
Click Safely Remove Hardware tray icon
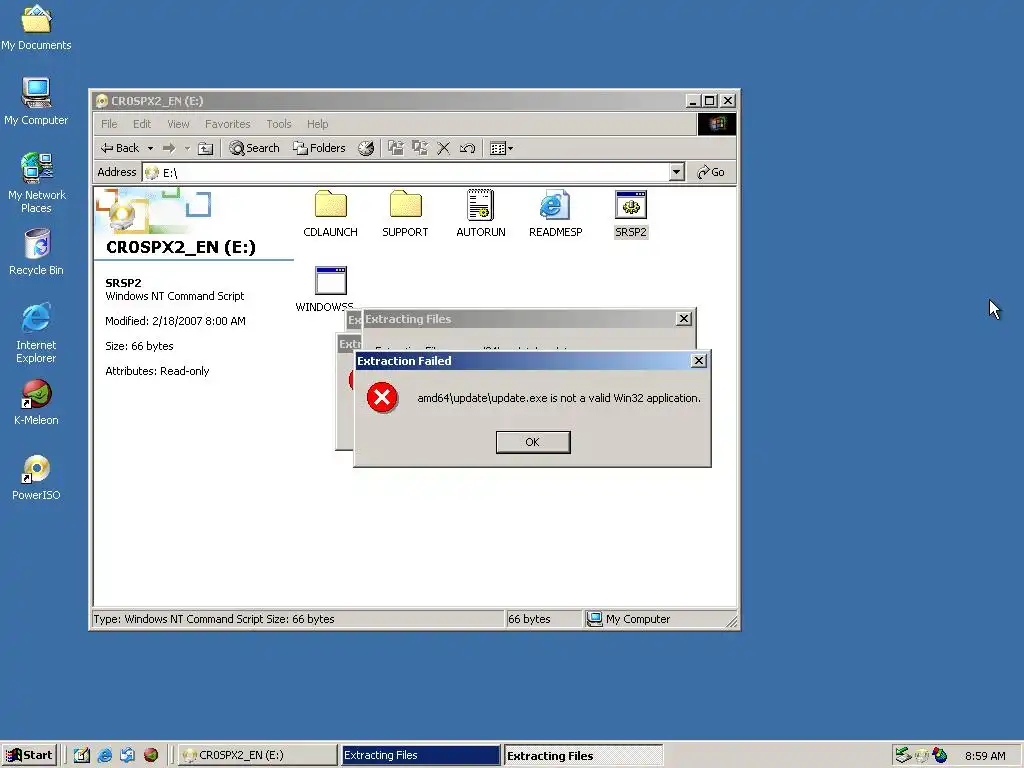pyautogui.click(x=903, y=755)
